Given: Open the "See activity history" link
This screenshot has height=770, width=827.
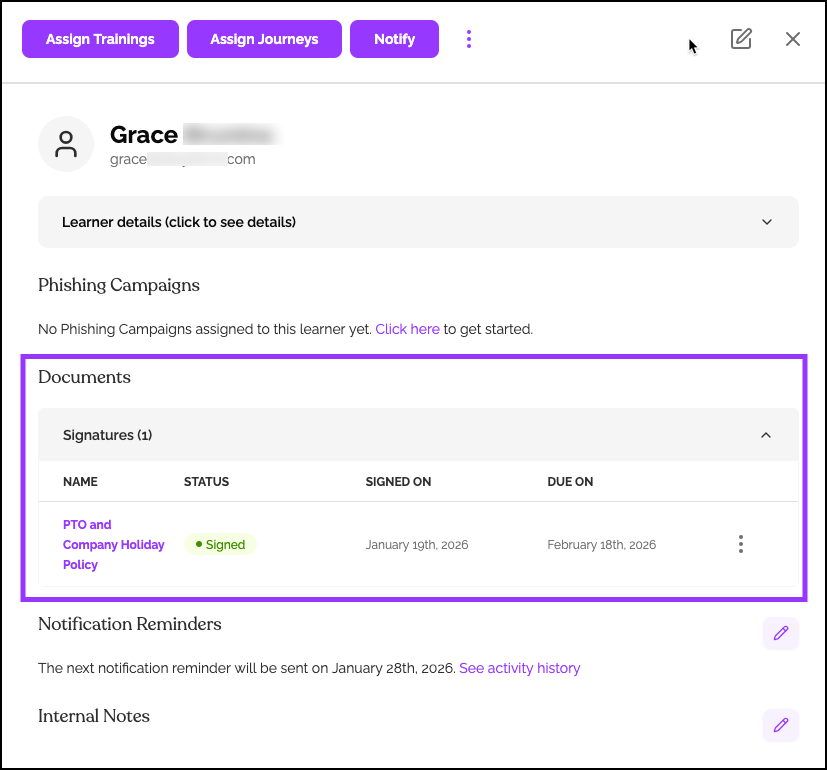Looking at the screenshot, I should (519, 668).
